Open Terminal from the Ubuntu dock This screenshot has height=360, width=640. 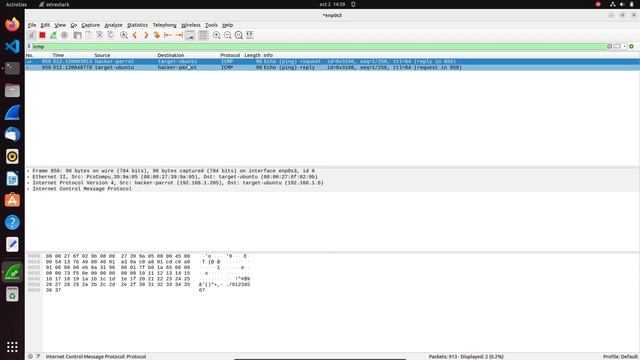[x=12, y=68]
